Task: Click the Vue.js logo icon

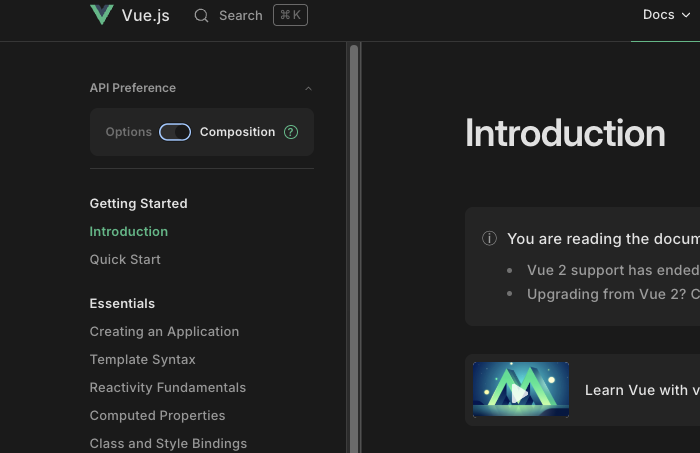Action: pyautogui.click(x=102, y=15)
